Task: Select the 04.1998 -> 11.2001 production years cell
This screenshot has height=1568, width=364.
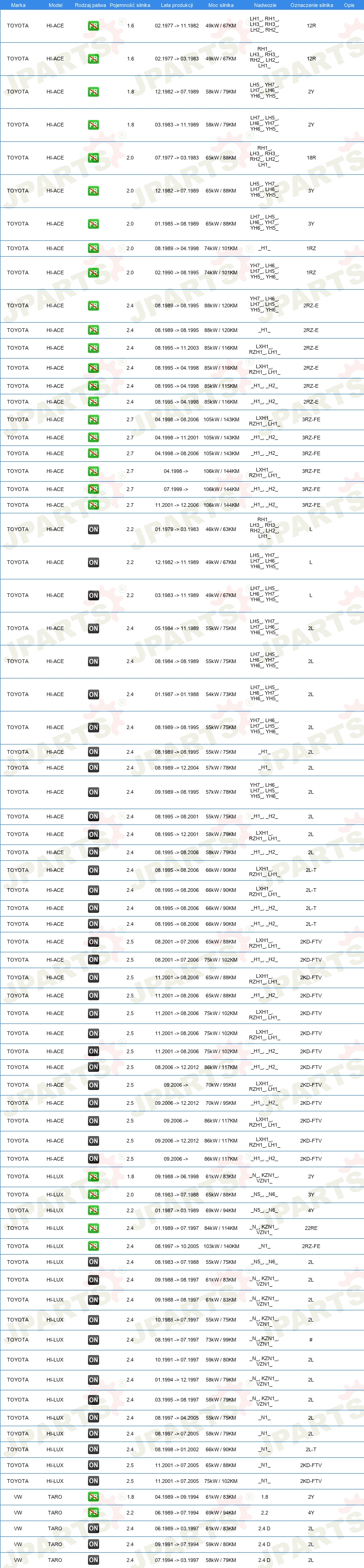Action: click(177, 438)
